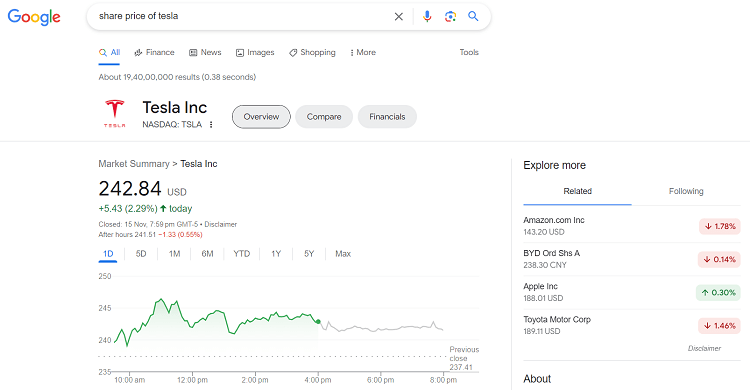Click BYD's 0.14% down badge
The height and width of the screenshot is (390, 750).
(719, 259)
